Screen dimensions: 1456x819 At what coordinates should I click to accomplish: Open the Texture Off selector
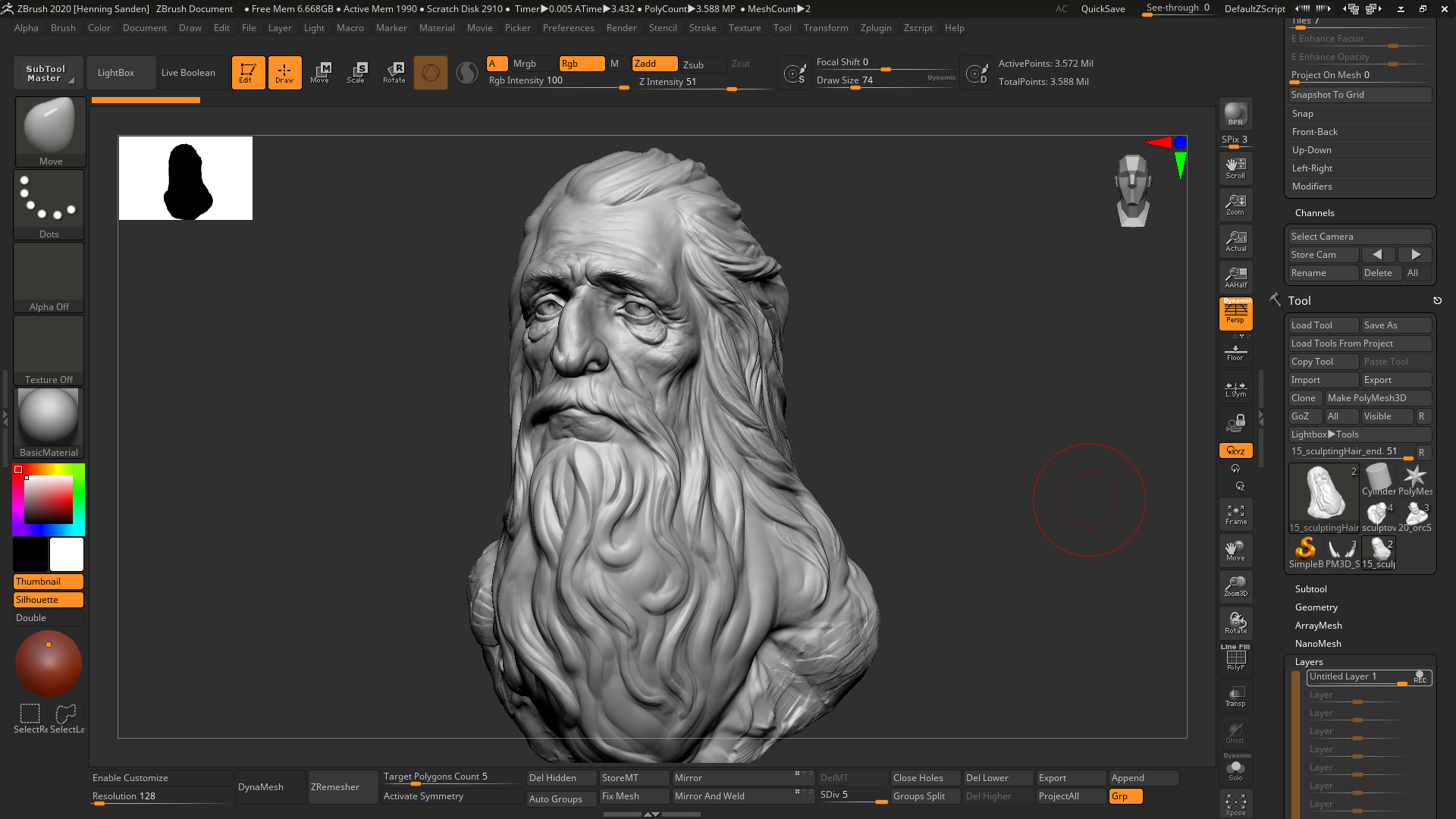pos(49,350)
